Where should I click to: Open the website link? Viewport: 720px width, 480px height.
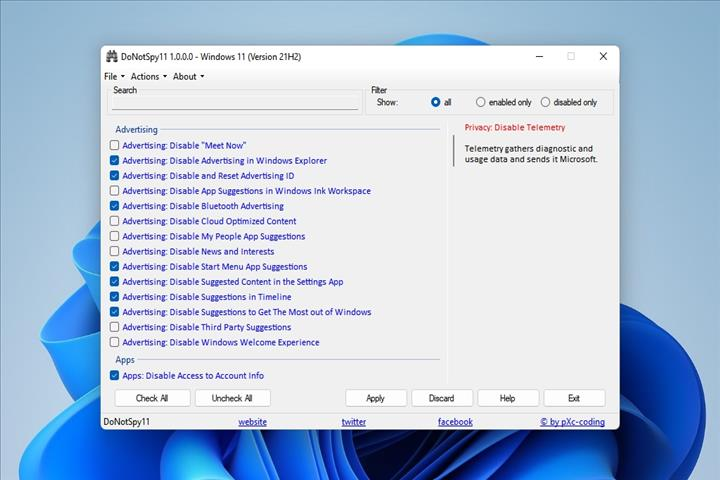[x=253, y=422]
